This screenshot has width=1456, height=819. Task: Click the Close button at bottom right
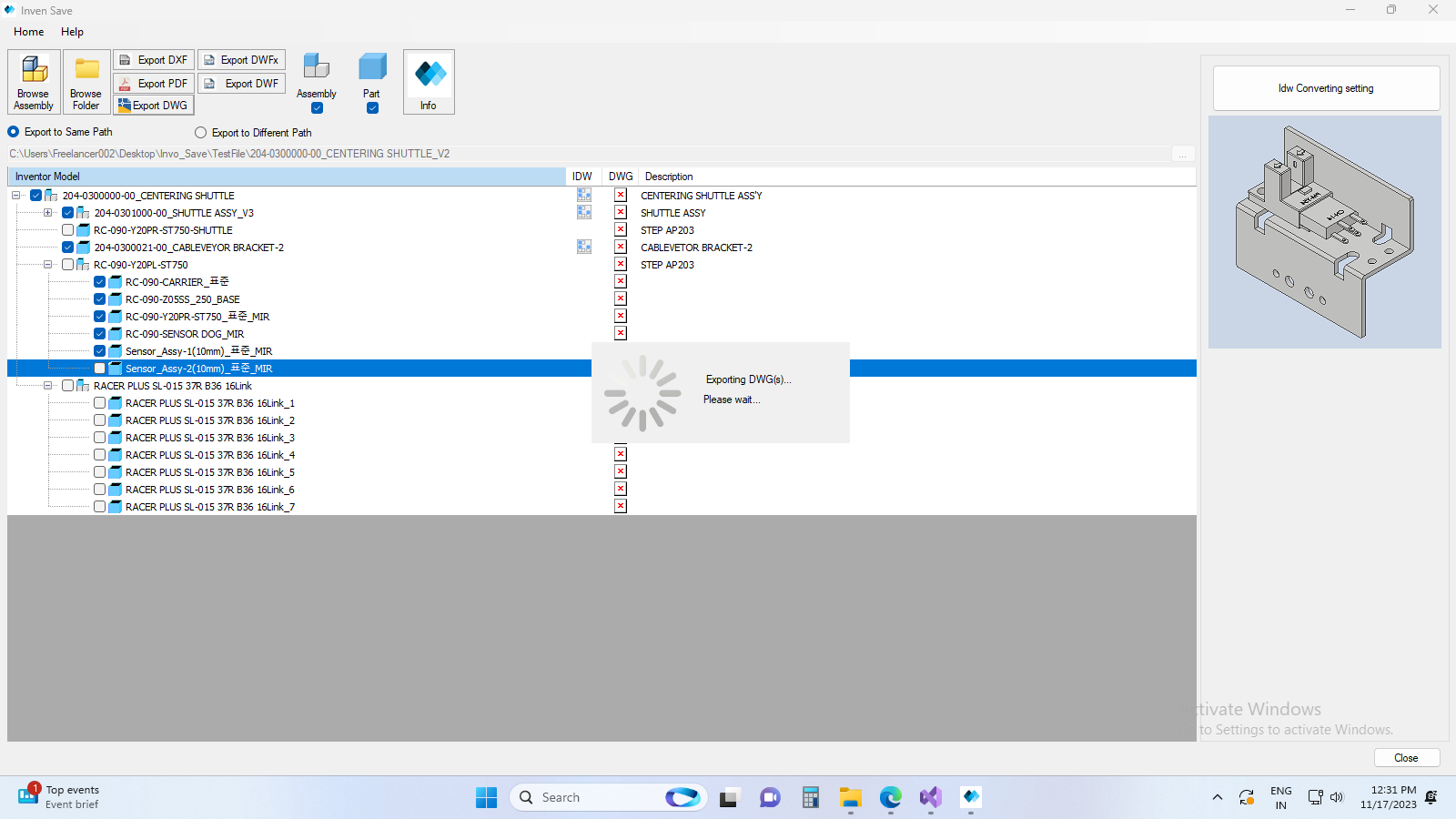pos(1406,758)
